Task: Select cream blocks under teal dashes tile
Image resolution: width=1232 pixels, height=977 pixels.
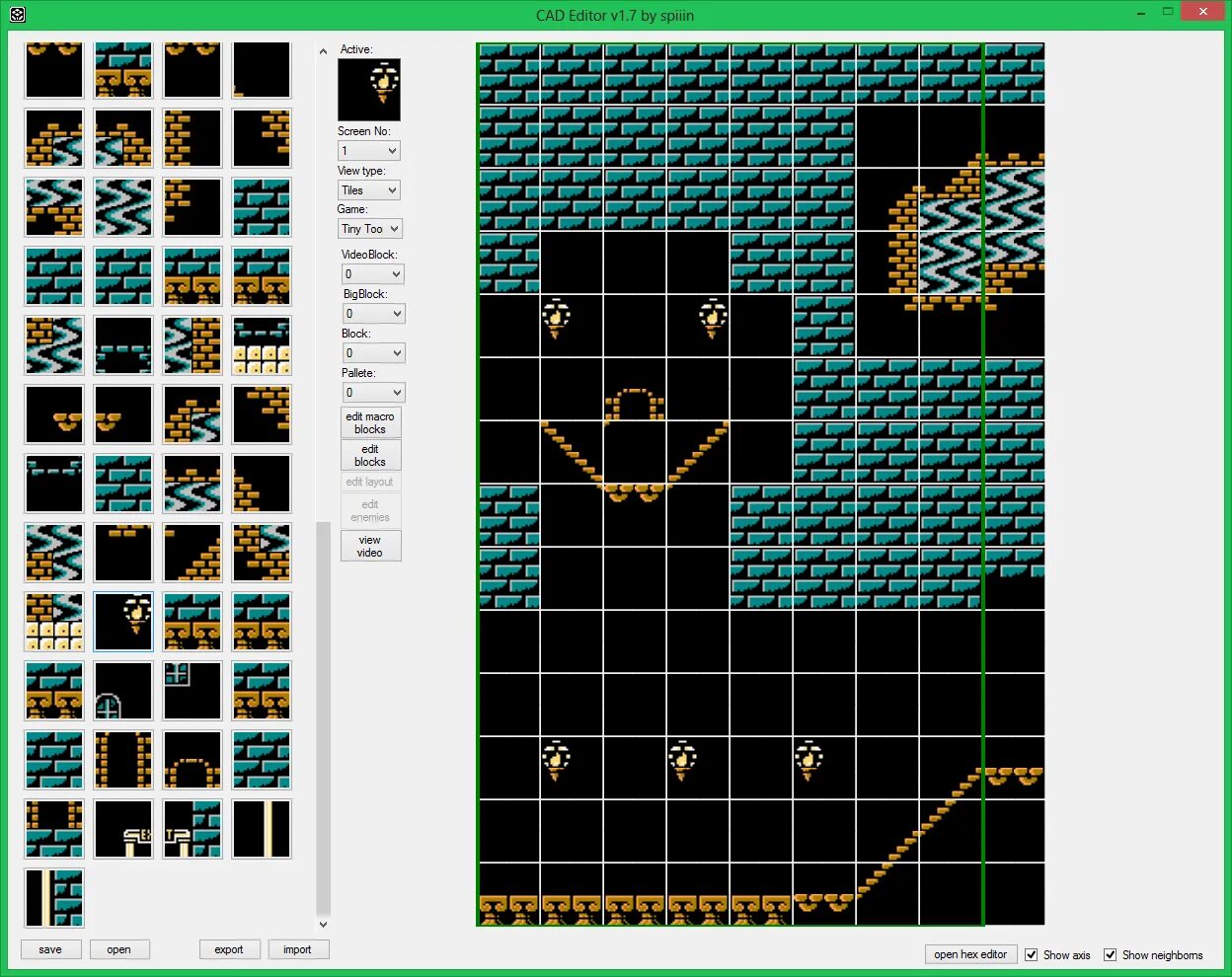Action: (x=262, y=345)
